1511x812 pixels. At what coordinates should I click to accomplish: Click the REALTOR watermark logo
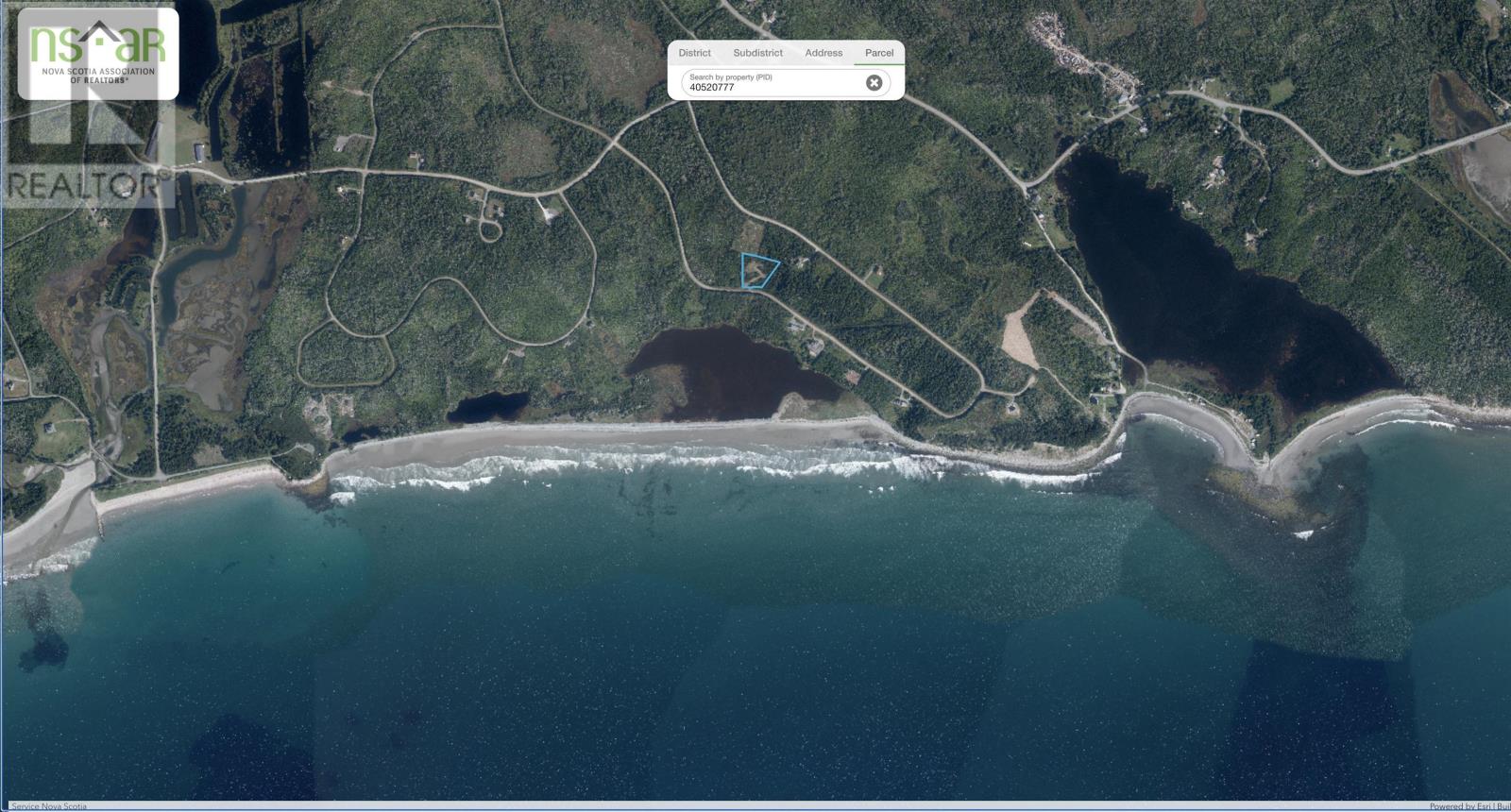click(83, 185)
